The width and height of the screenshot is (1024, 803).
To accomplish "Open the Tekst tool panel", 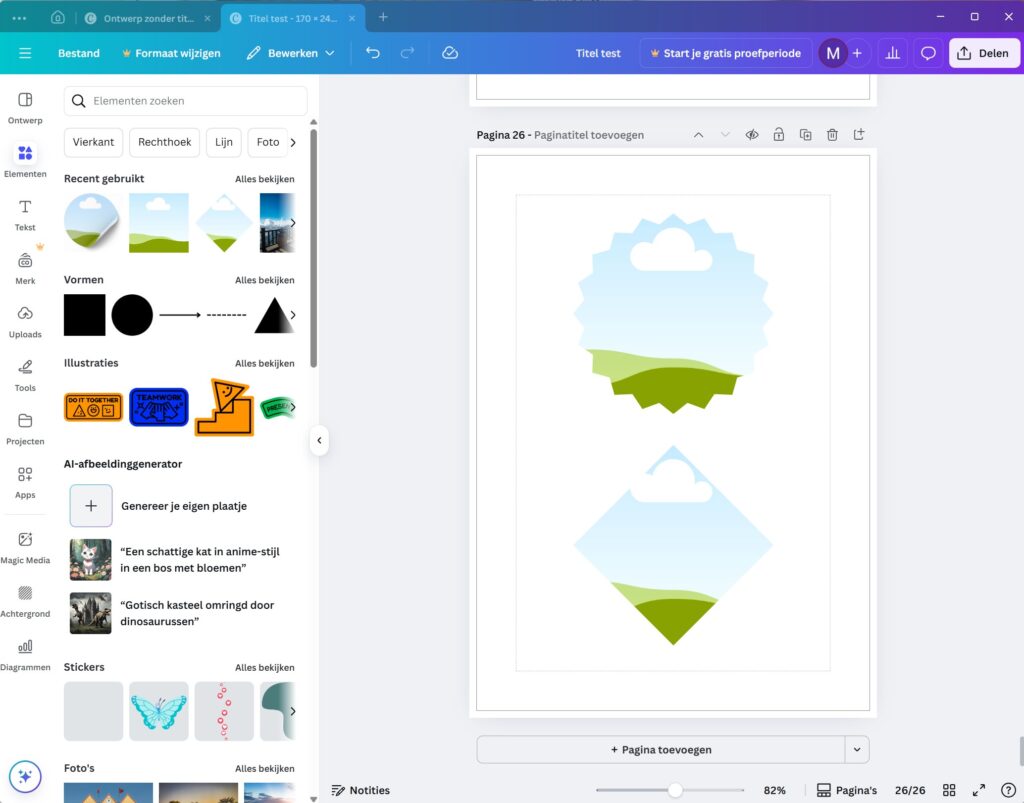I will (x=25, y=213).
